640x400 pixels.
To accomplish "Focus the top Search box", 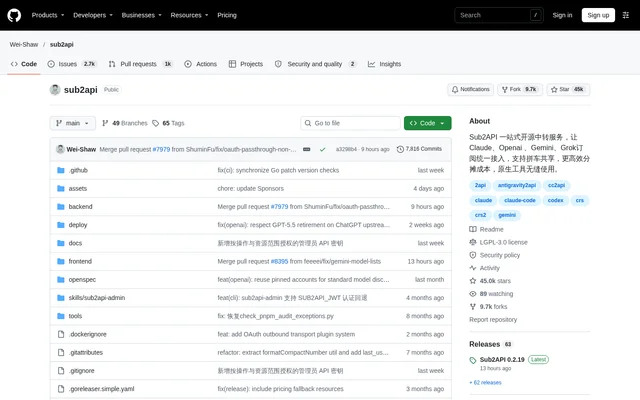I will coord(499,15).
